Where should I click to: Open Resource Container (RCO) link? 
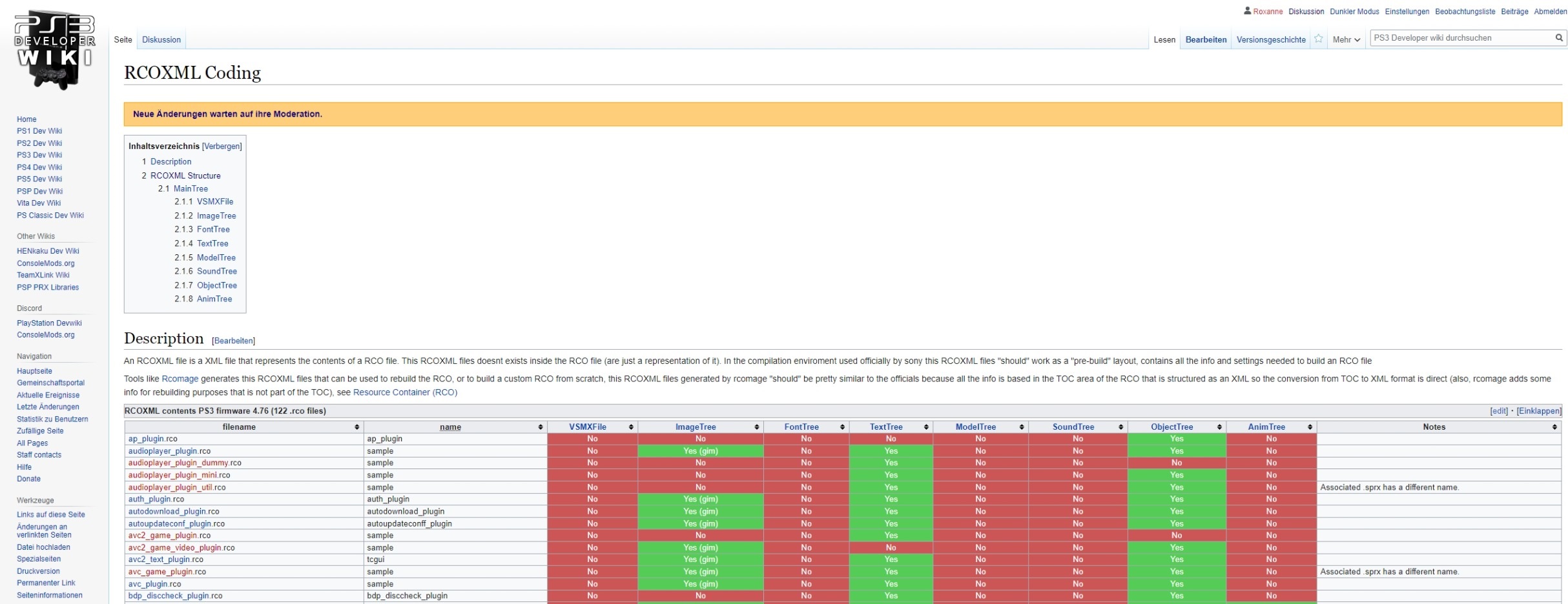click(x=405, y=392)
